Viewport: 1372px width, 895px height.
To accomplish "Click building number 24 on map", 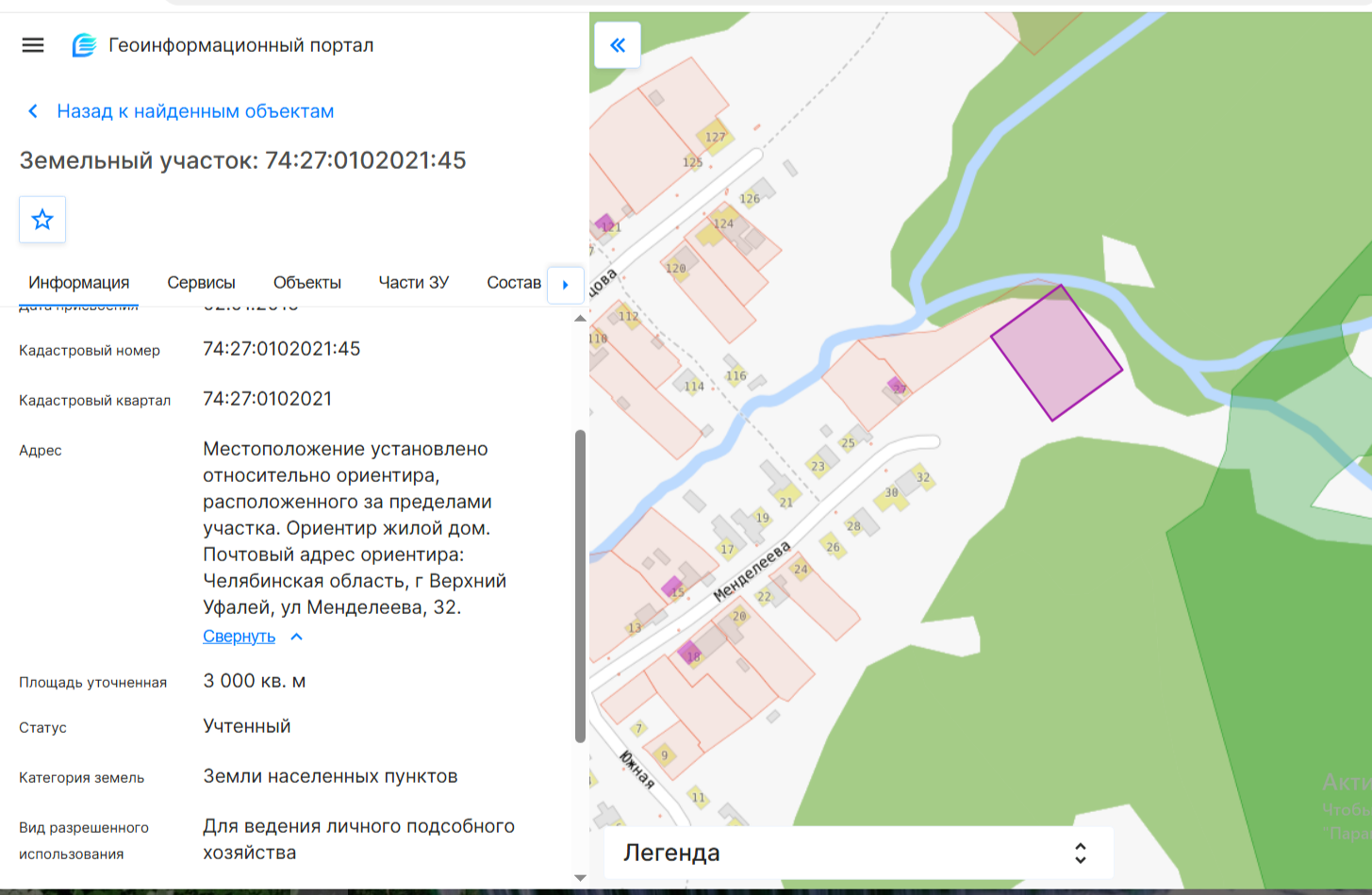I will [801, 569].
